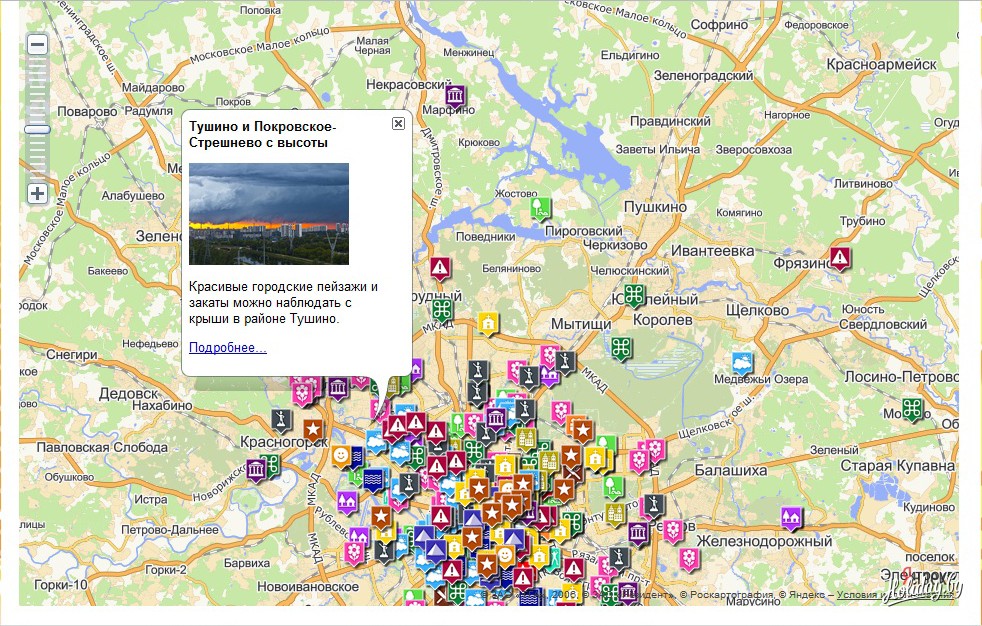Click purple museum marker southwest of Красногорск
982x626 pixels.
[x=257, y=469]
